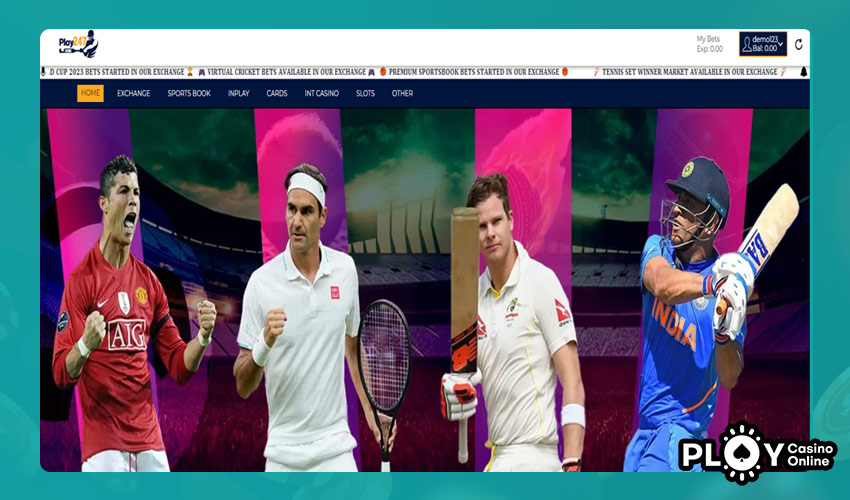Open the INPLAY menu item

coord(239,93)
